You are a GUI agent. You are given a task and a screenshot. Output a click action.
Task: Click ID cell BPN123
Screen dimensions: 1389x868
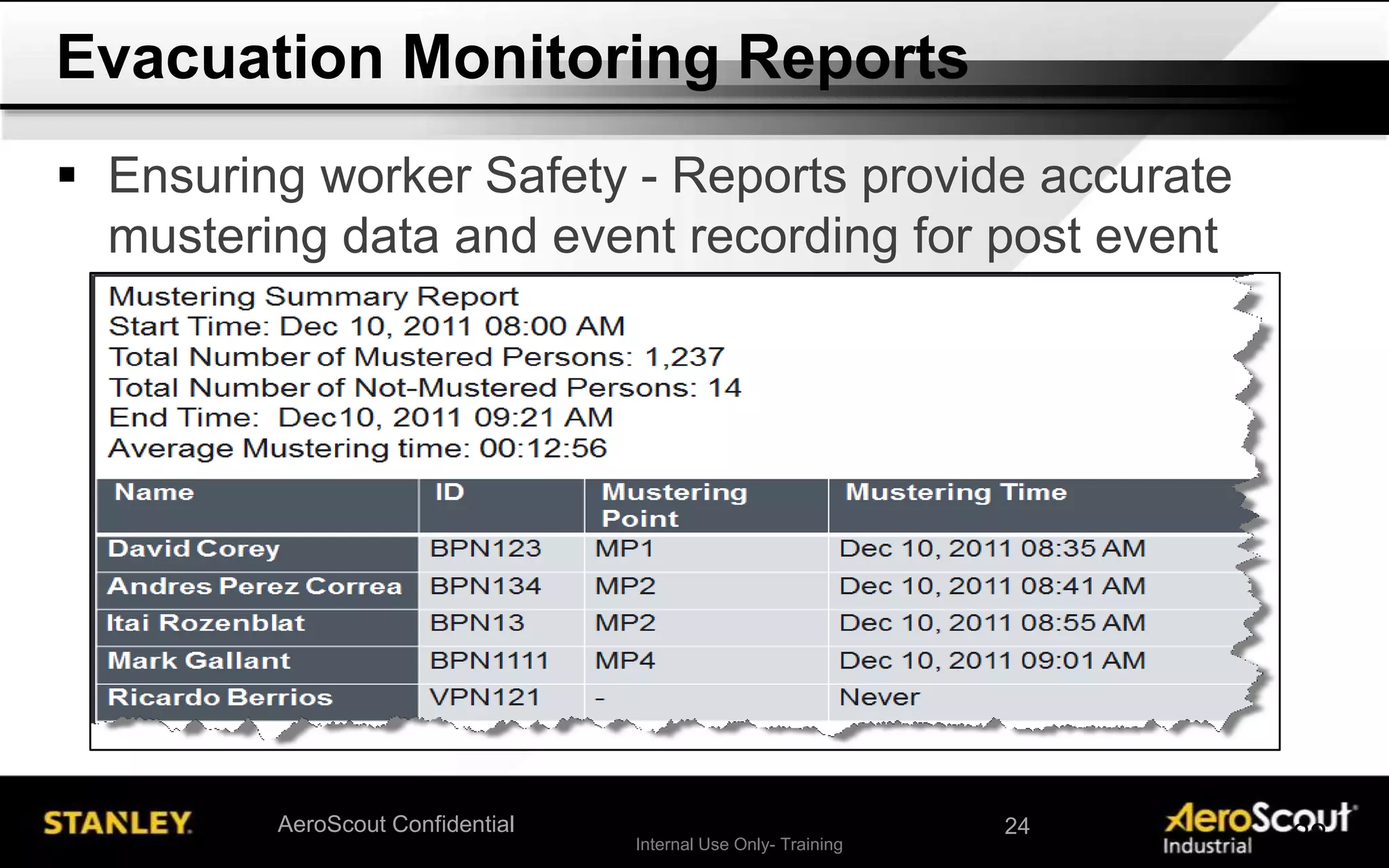pos(502,553)
